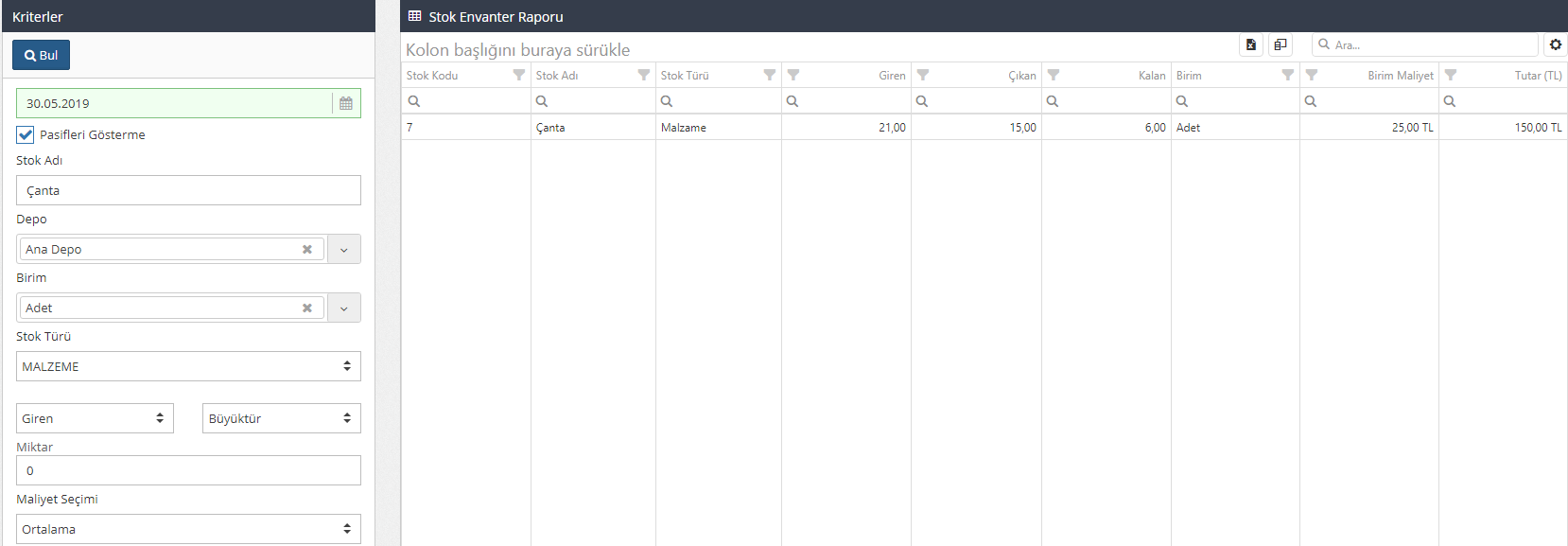
Task: Open grid settings gear icon
Action: 1555,44
